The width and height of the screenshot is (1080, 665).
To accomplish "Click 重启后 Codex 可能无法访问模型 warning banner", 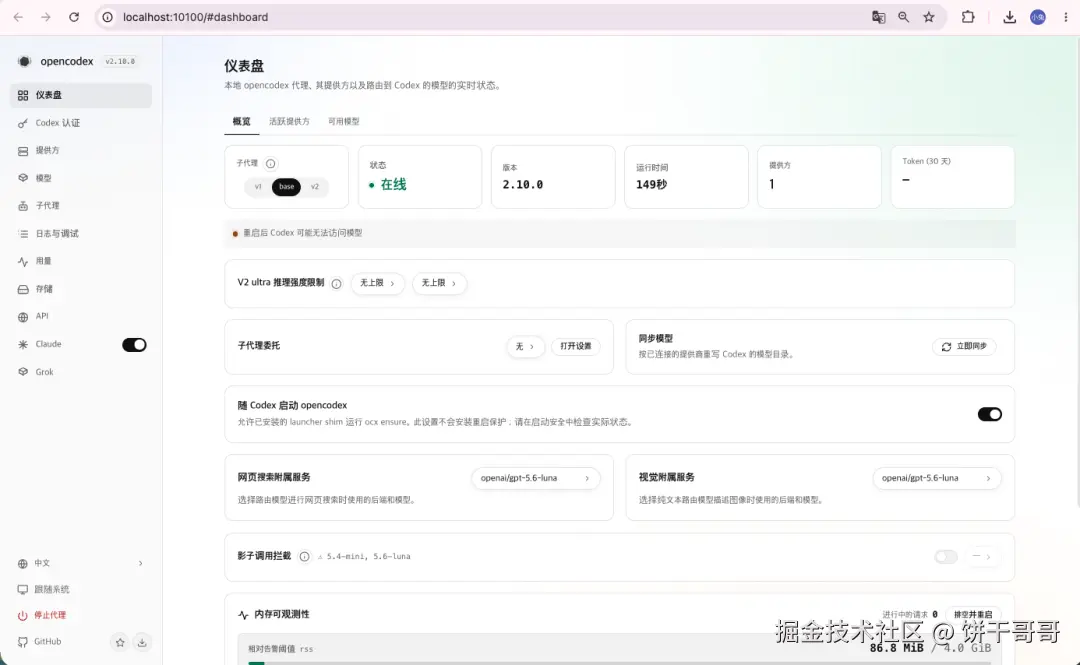I will pos(619,234).
